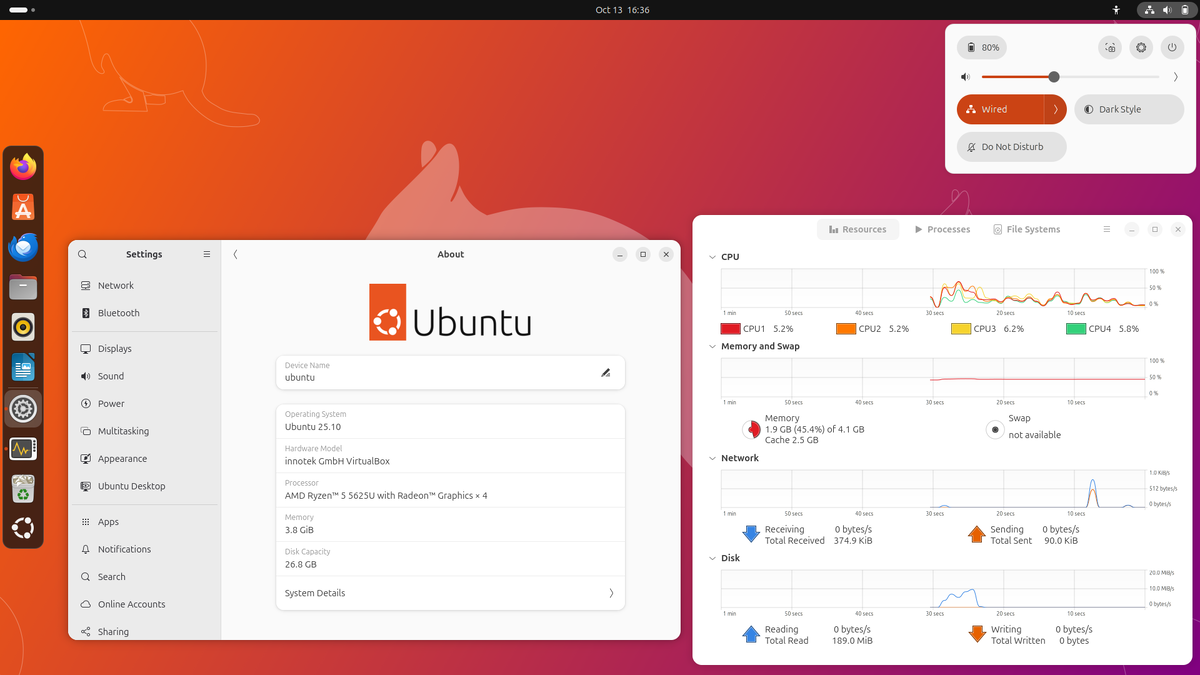This screenshot has height=675, width=1200.
Task: Click the disk Reading arrow icon
Action: click(x=751, y=634)
